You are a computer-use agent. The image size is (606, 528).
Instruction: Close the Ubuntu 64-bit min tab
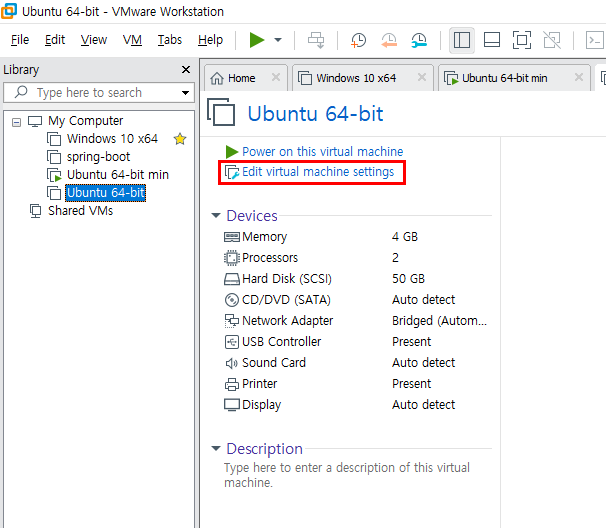(x=579, y=77)
